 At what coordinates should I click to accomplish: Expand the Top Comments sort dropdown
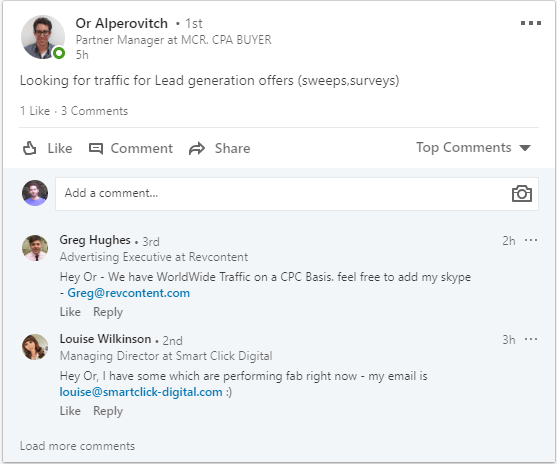[x=473, y=147]
